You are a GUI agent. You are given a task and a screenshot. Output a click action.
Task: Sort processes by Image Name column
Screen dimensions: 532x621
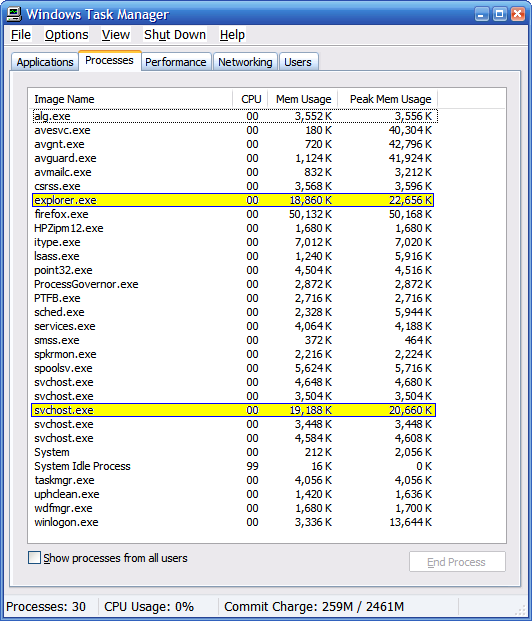tap(130, 99)
